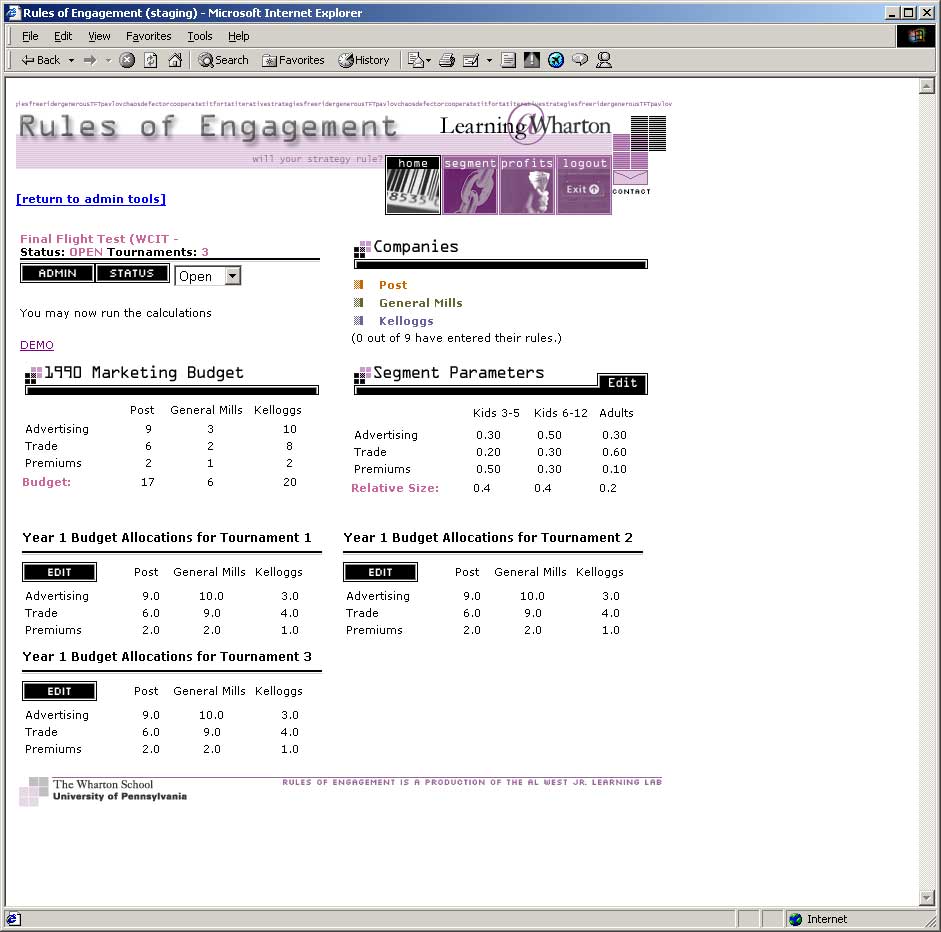Click the Kelloggs company link

coord(406,321)
